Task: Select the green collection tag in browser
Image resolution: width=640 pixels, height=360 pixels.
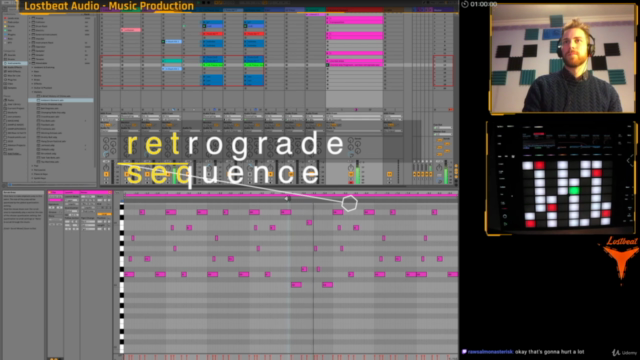Action: point(5,31)
